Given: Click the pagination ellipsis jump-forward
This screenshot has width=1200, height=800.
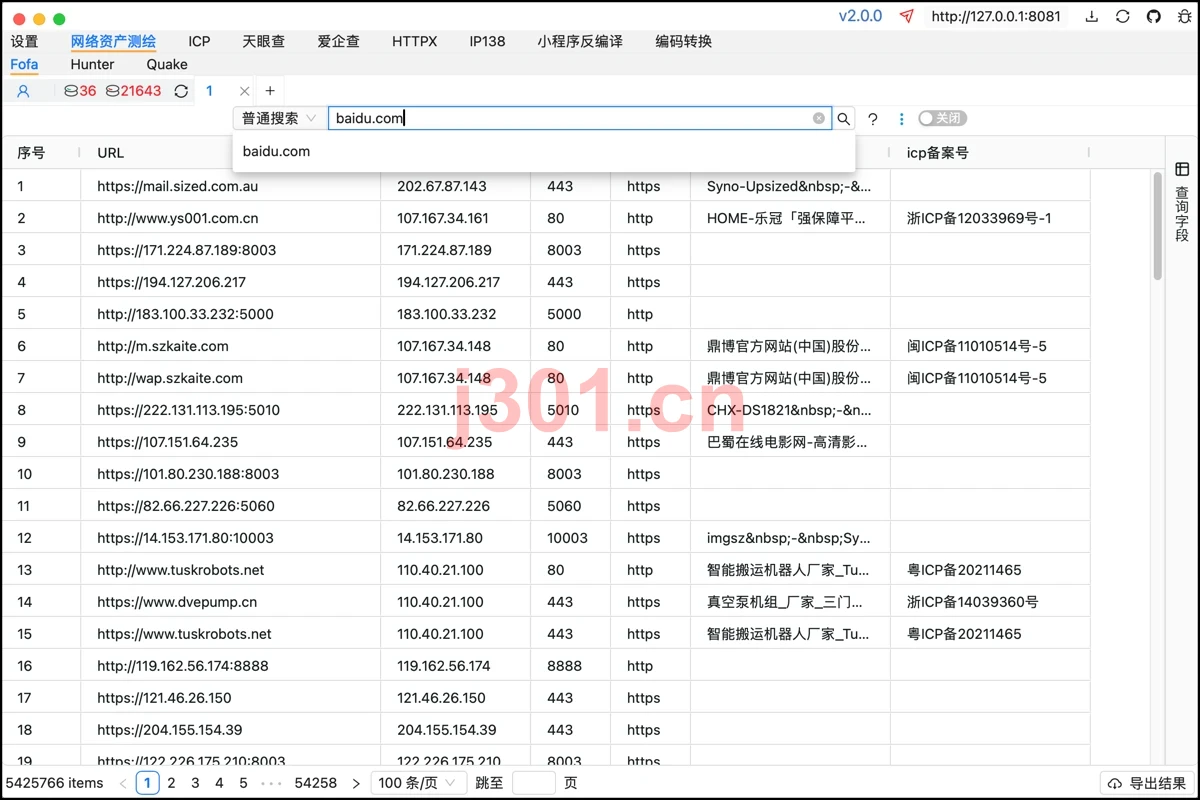Looking at the screenshot, I should coord(271,783).
